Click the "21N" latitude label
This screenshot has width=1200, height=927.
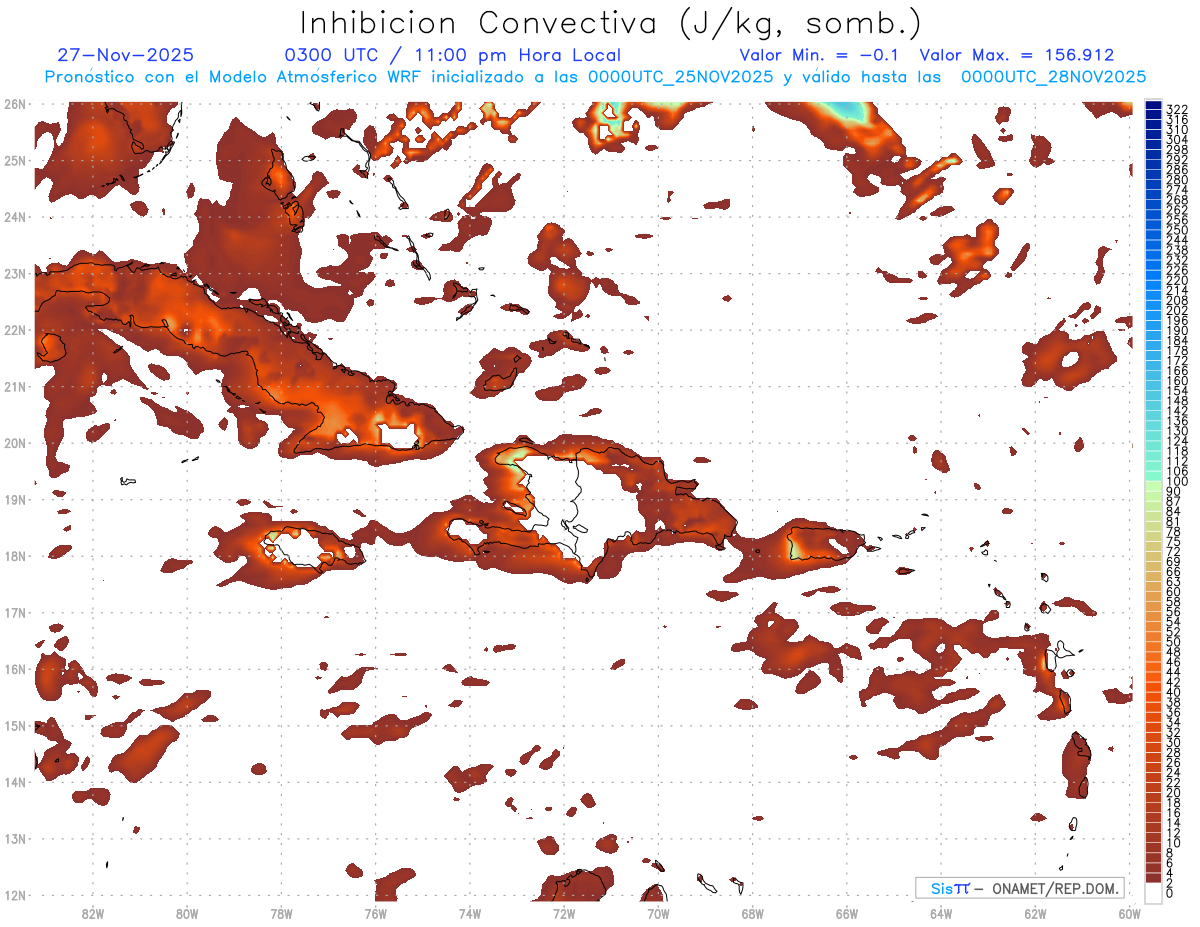click(x=15, y=386)
